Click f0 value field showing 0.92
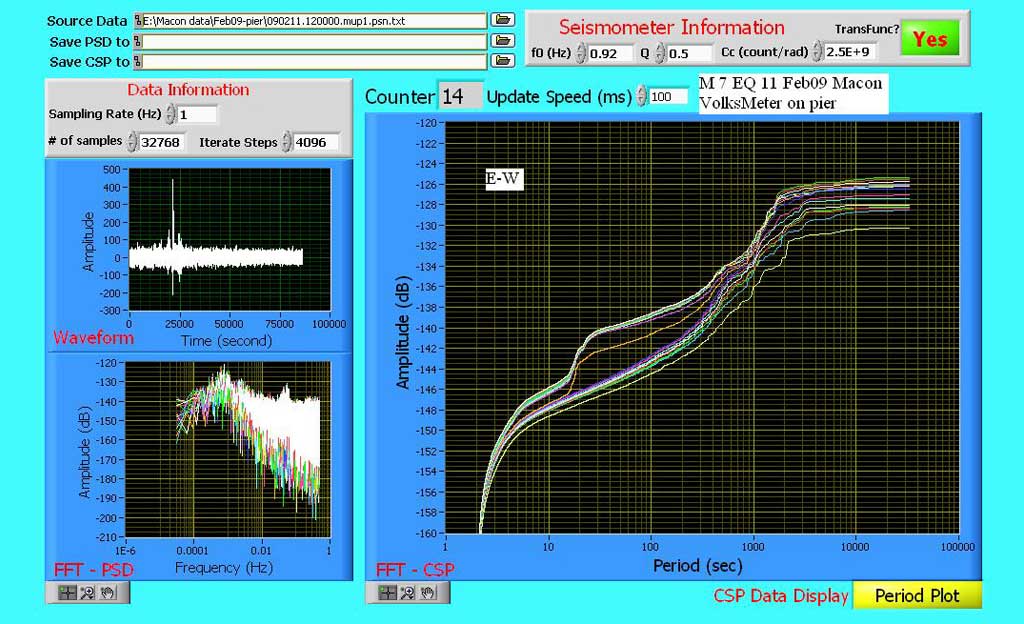The width and height of the screenshot is (1024, 624). point(610,54)
